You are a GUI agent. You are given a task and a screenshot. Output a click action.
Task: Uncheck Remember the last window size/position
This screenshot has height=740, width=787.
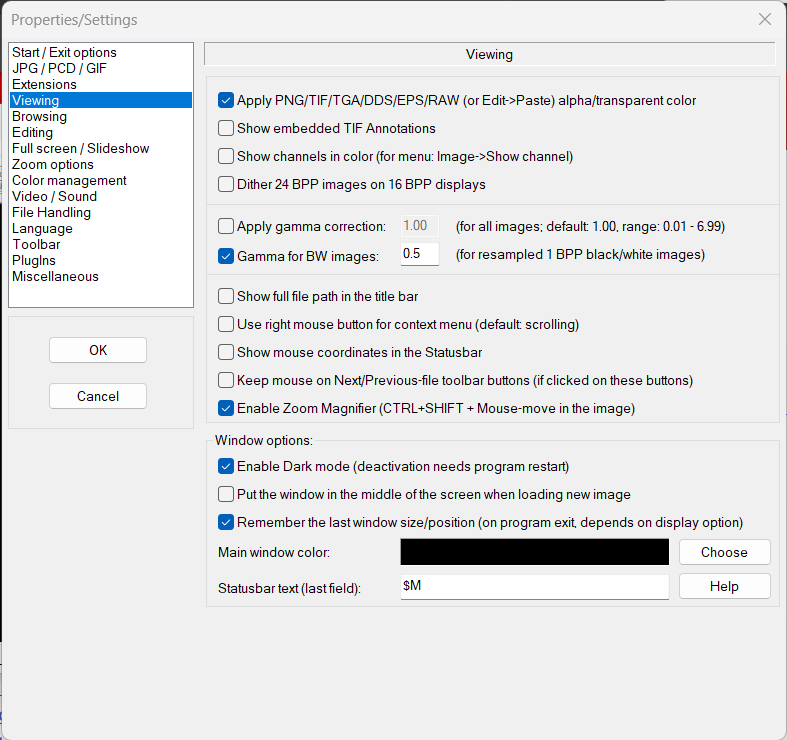pyautogui.click(x=226, y=522)
